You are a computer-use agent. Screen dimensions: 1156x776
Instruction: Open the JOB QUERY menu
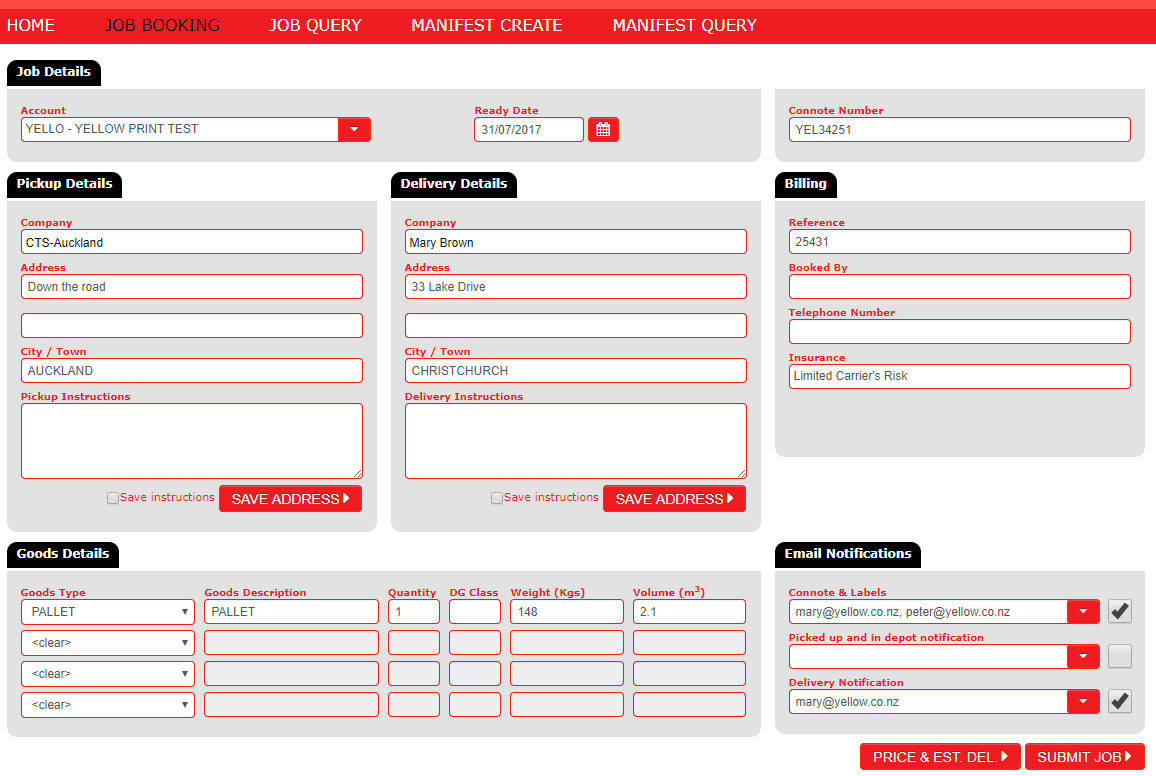click(315, 25)
